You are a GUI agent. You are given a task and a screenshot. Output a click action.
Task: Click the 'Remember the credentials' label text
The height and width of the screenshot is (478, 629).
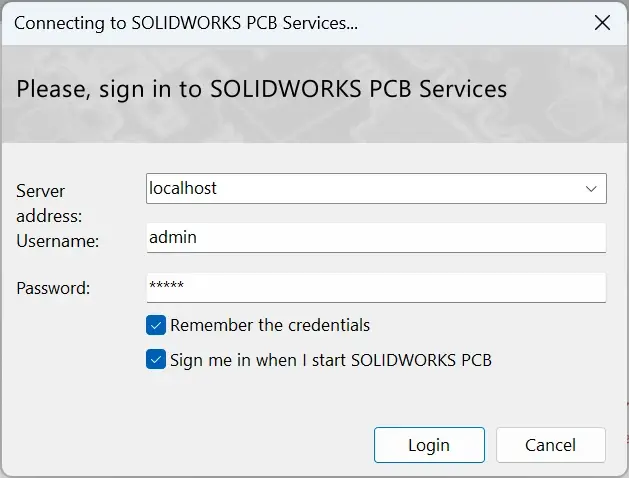click(270, 325)
